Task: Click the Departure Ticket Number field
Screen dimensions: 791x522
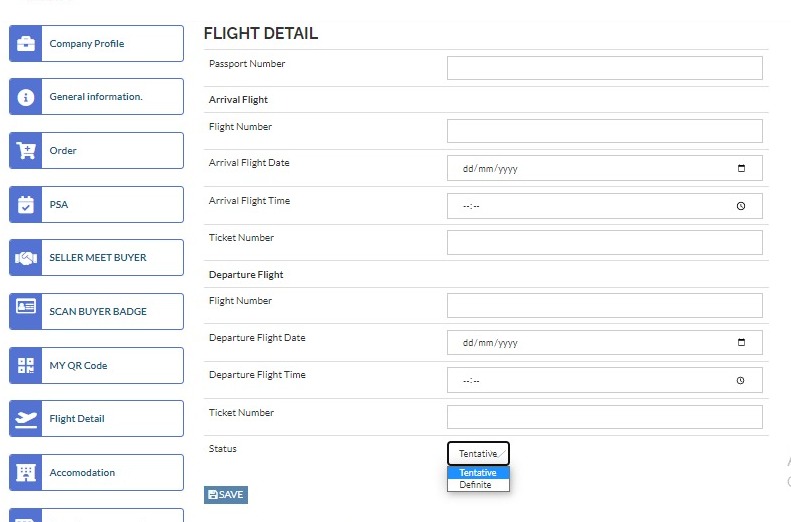Action: pyautogui.click(x=604, y=417)
